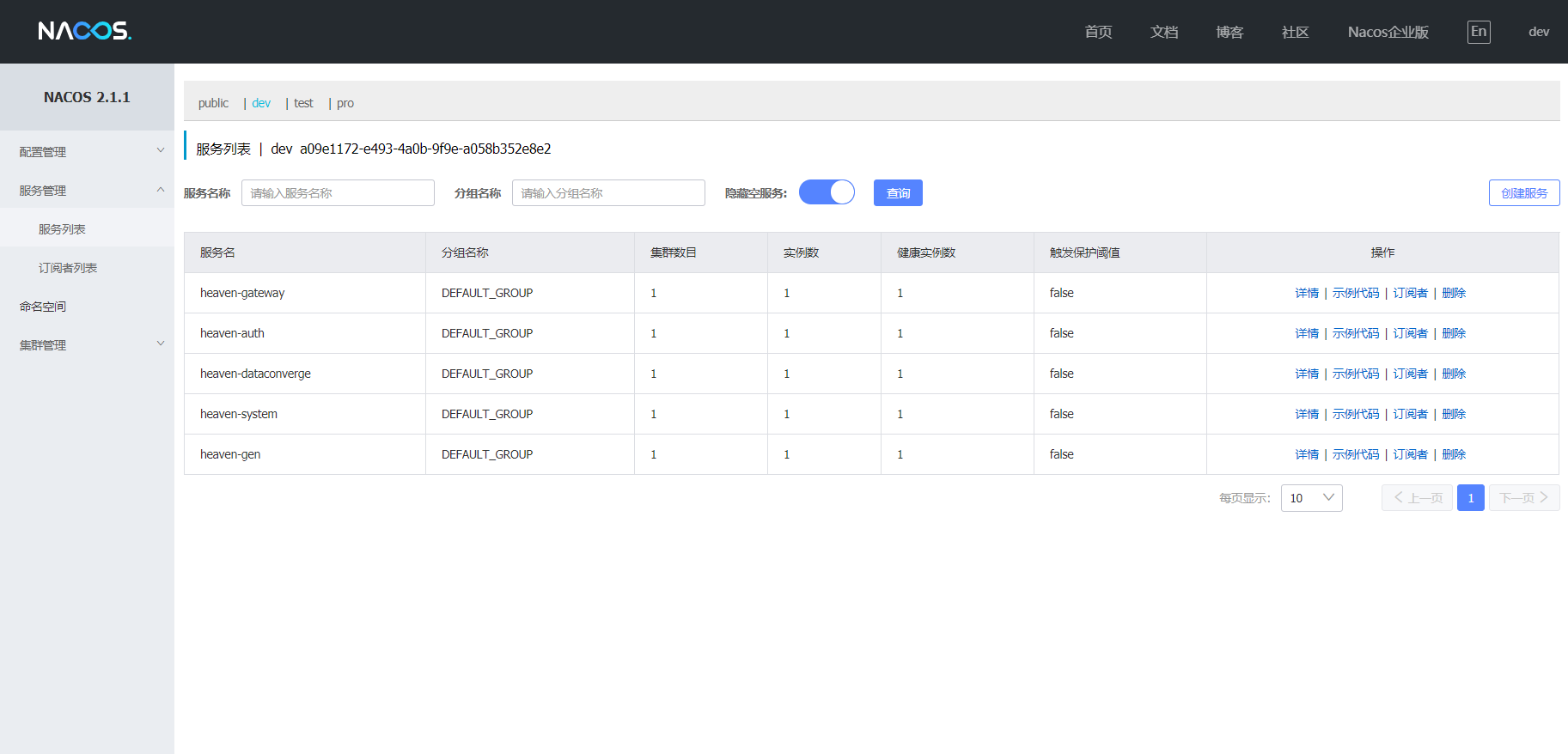Screen dimensions: 1568x754
Task: Click the heaven-system service name
Action: (239, 414)
